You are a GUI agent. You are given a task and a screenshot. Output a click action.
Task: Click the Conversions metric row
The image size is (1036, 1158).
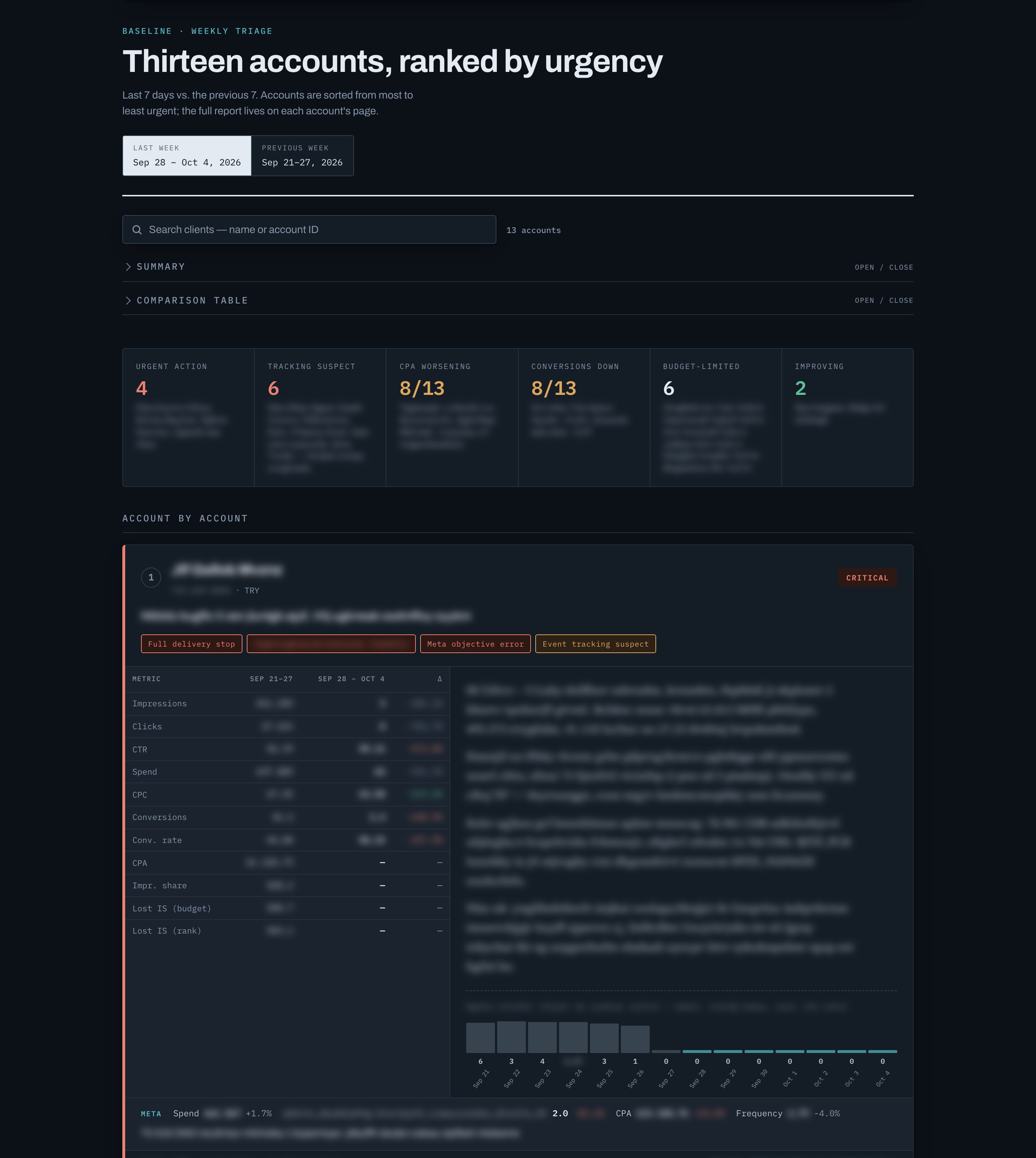[287, 818]
